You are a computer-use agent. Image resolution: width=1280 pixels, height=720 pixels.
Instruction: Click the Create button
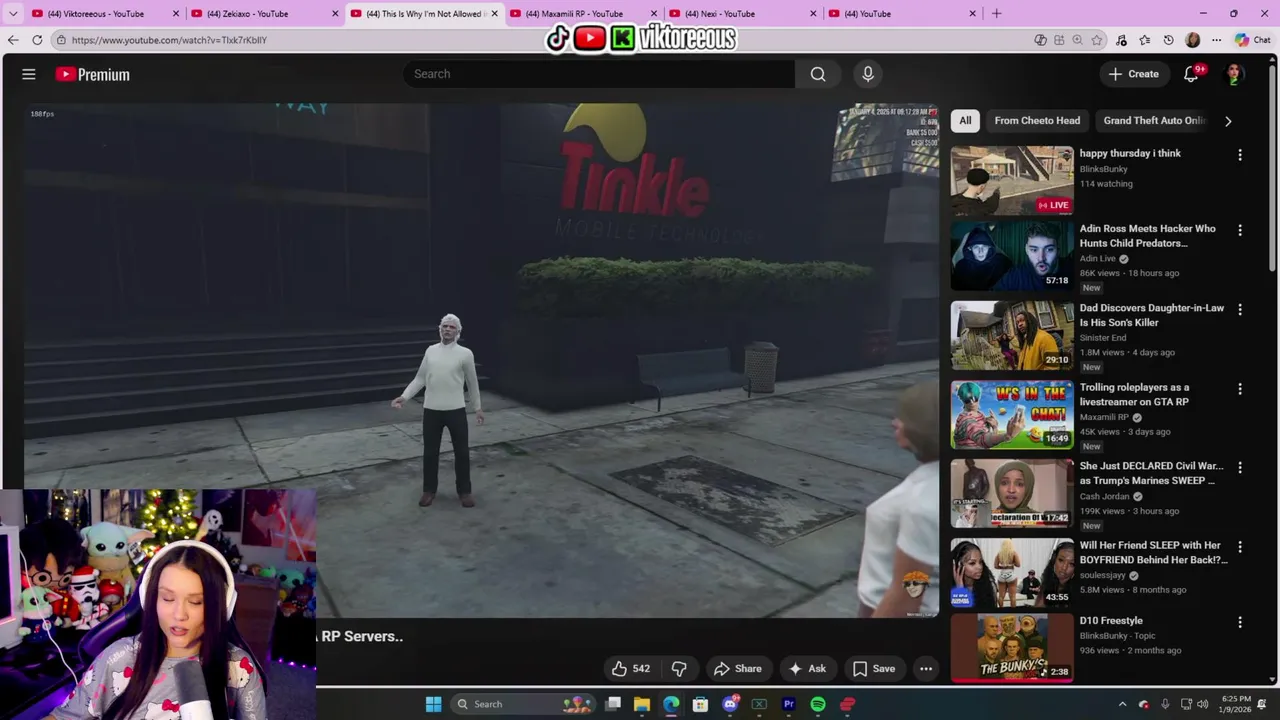coord(1133,74)
